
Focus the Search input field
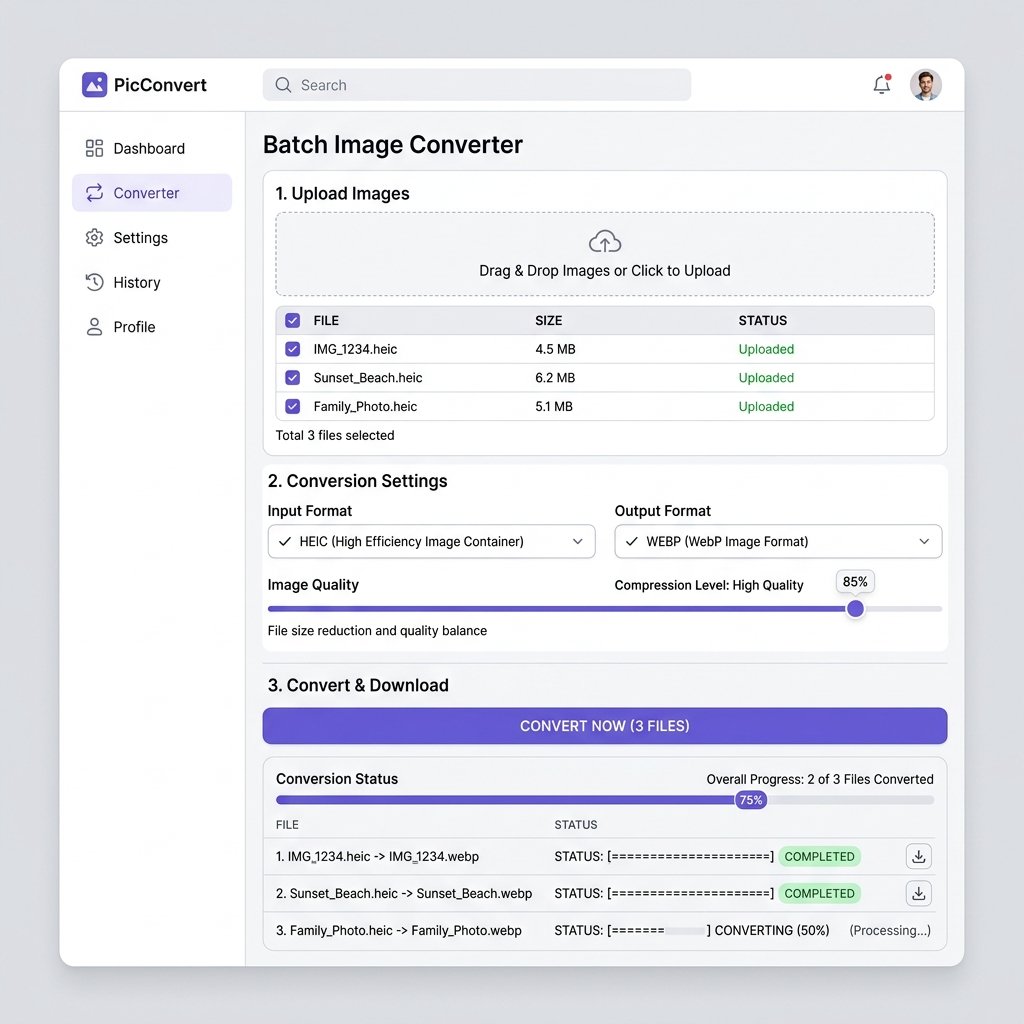click(477, 85)
